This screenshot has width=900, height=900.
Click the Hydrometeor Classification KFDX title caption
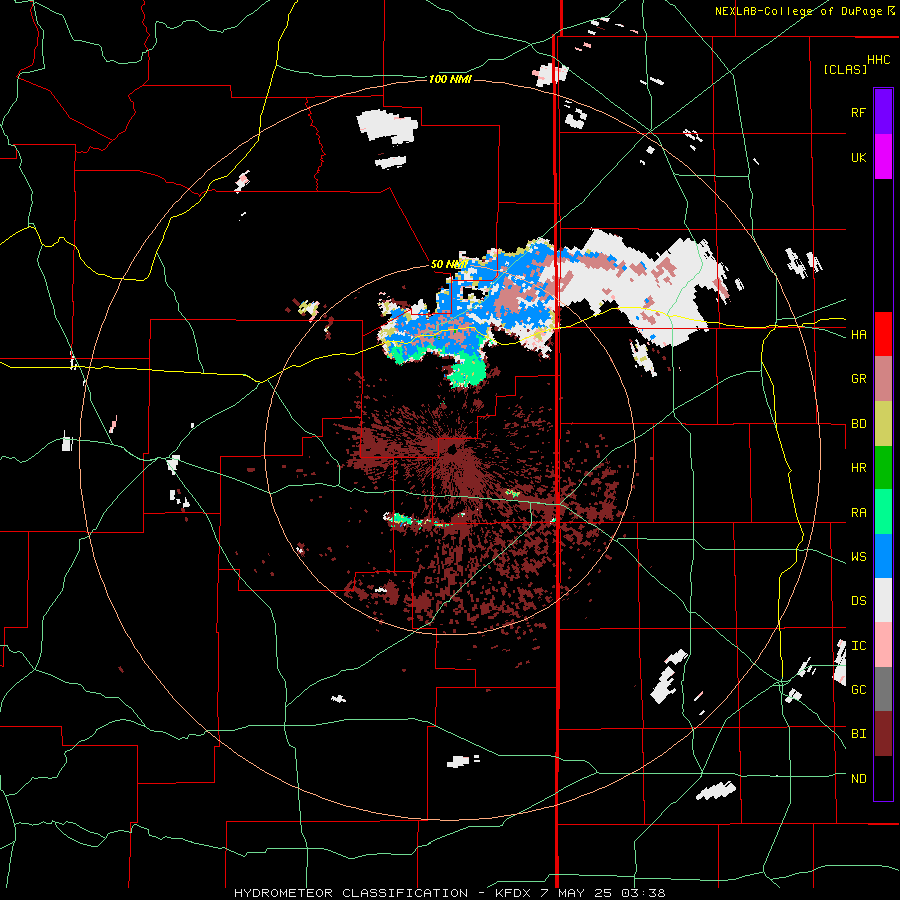pos(450,893)
